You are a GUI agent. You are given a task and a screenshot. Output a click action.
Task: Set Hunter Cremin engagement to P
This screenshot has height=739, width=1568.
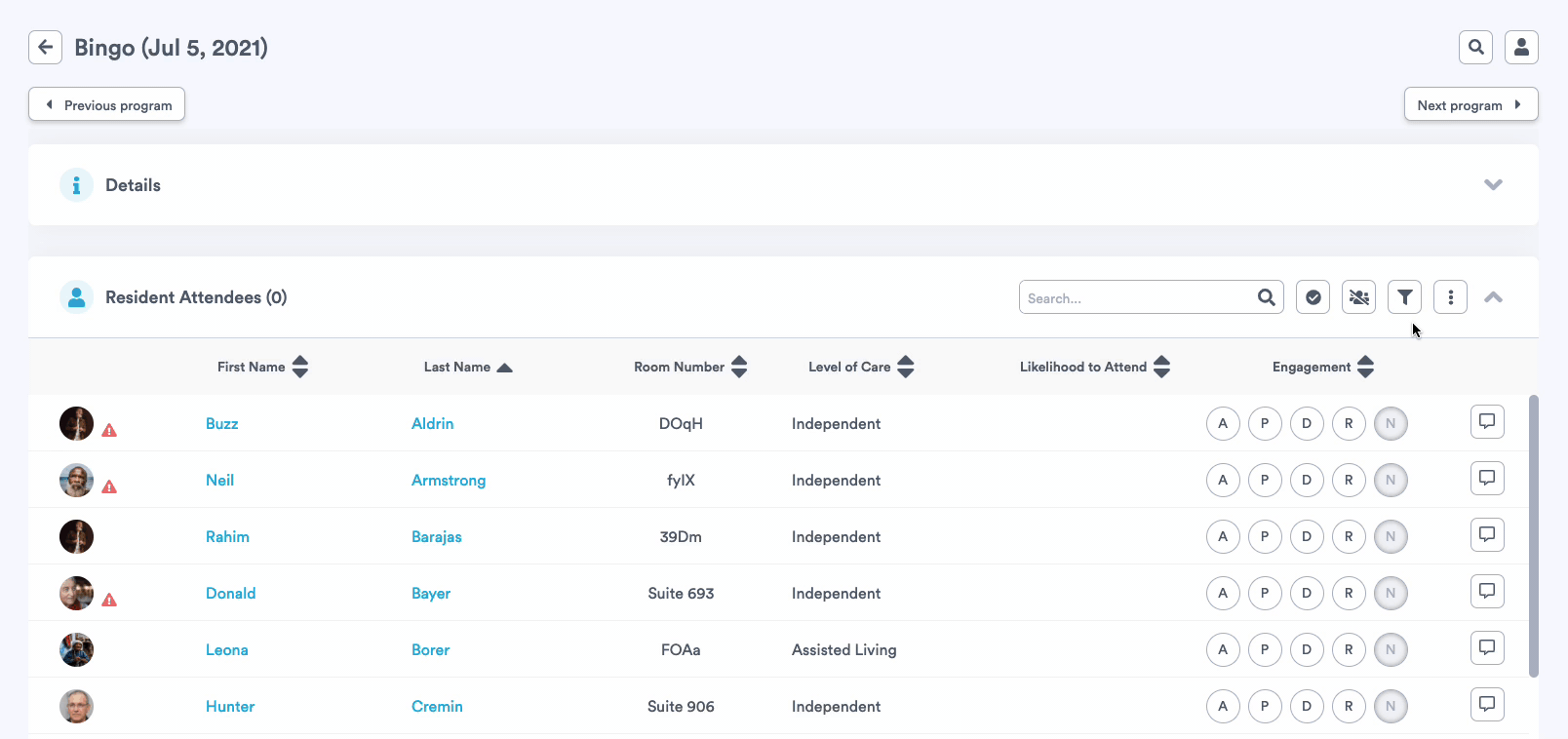point(1265,706)
